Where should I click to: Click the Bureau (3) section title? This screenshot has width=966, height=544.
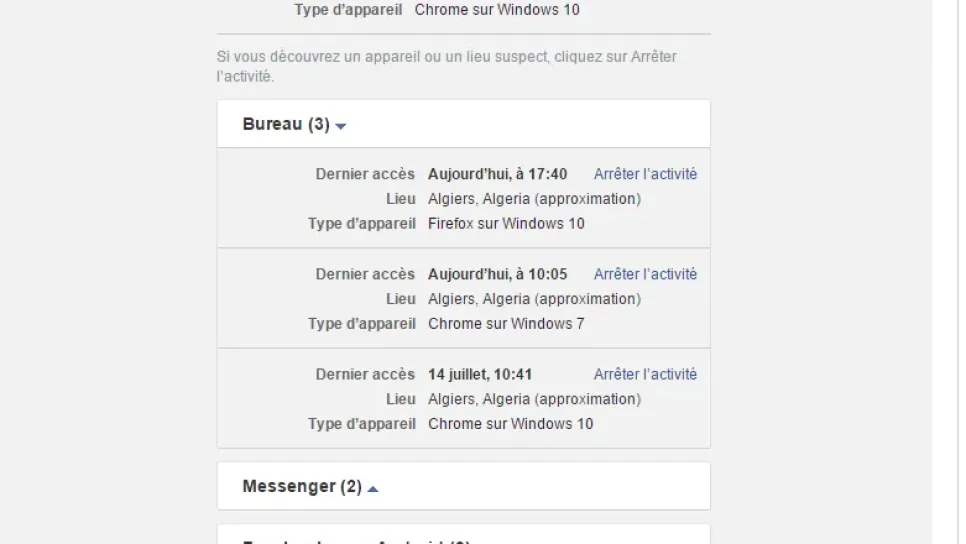pyautogui.click(x=285, y=124)
